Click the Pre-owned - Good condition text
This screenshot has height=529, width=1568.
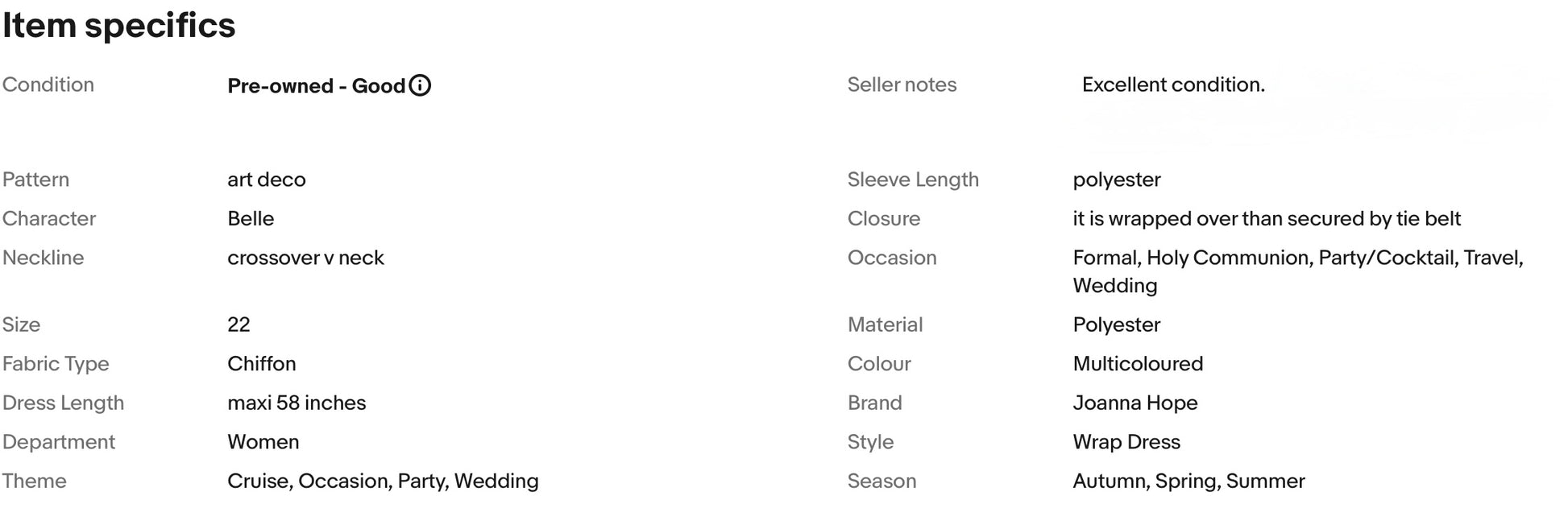coord(316,86)
